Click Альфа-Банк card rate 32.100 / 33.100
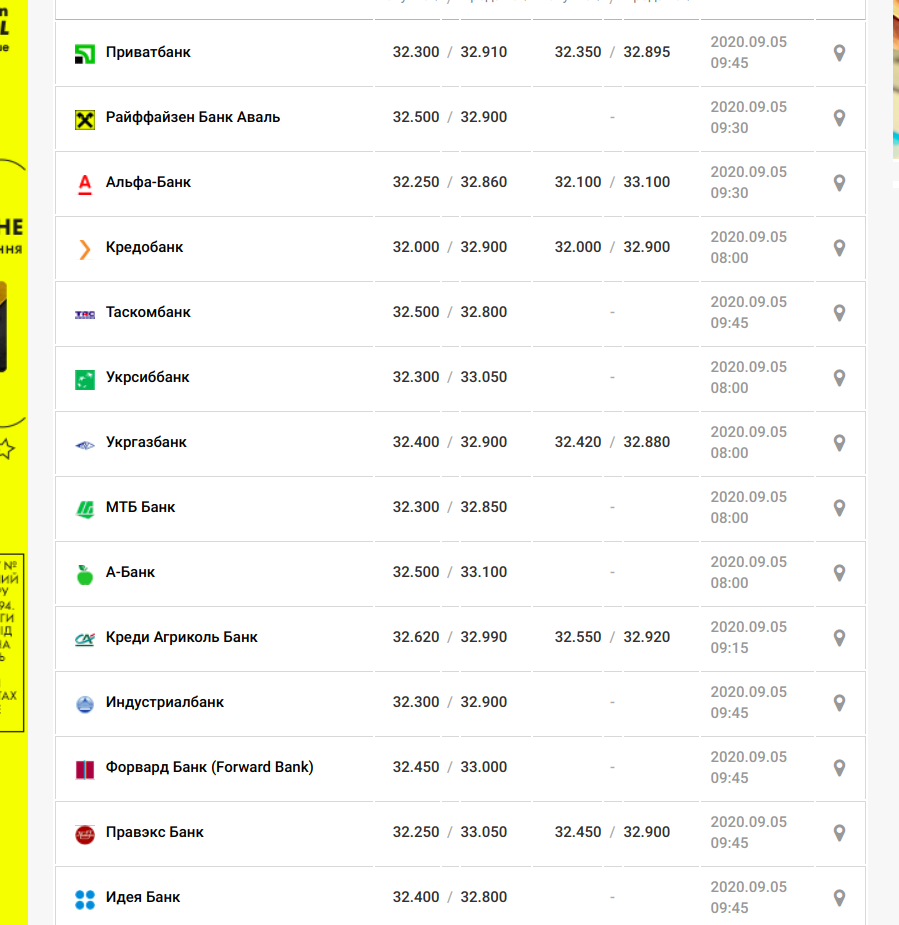 coord(612,182)
